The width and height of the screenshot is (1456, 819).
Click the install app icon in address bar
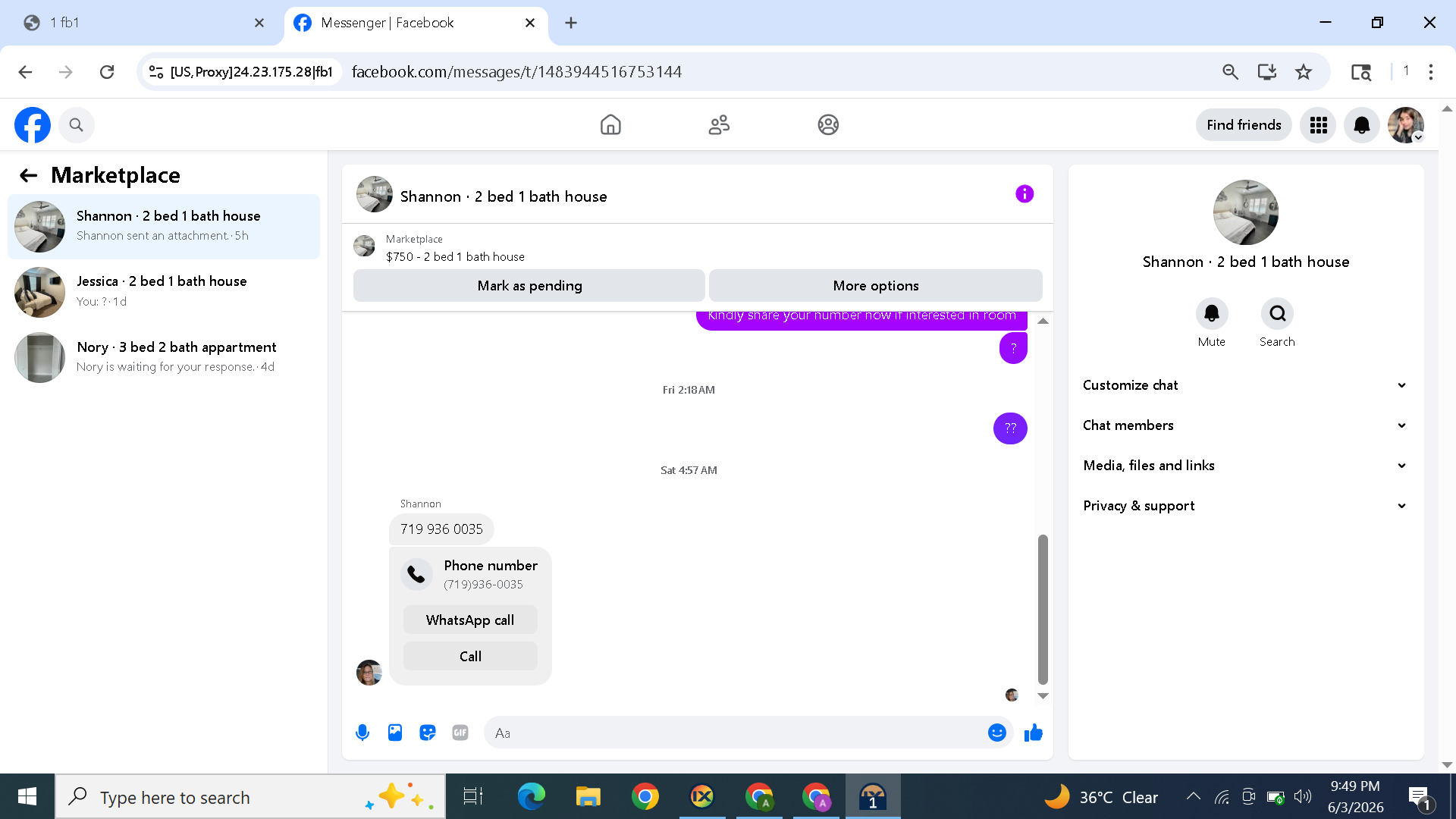tap(1266, 72)
